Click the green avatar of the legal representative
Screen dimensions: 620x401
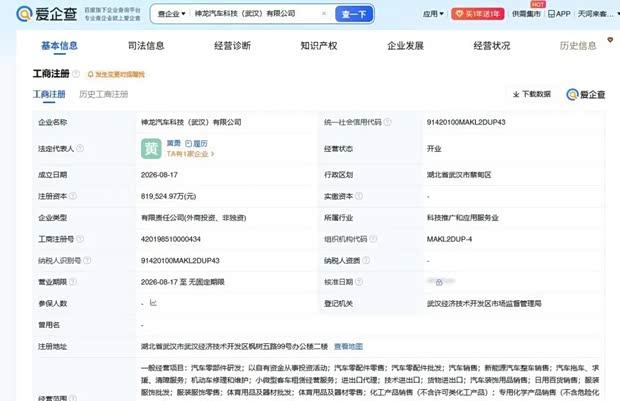click(151, 149)
